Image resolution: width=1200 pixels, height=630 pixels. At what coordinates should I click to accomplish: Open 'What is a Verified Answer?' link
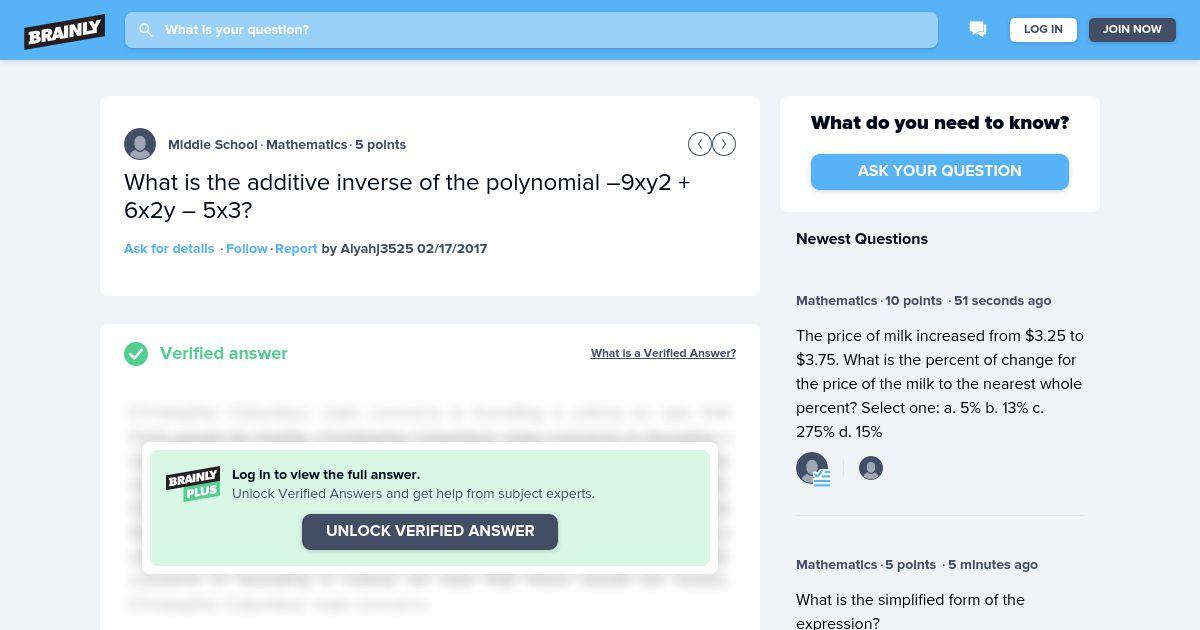click(663, 353)
